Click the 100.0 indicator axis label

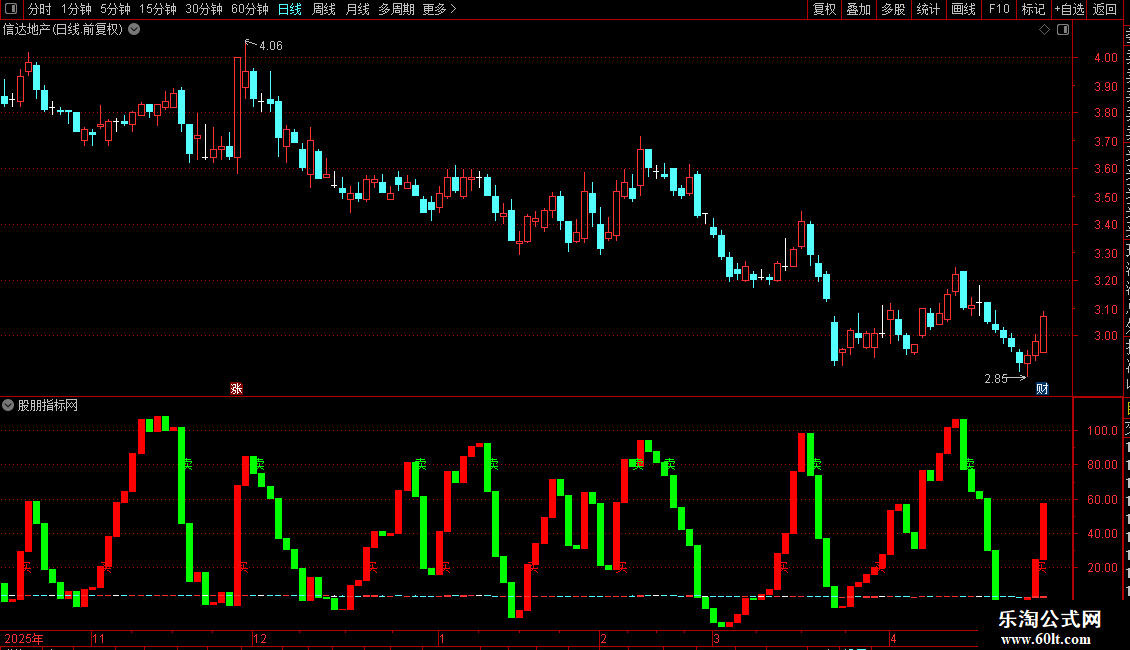(1102, 431)
